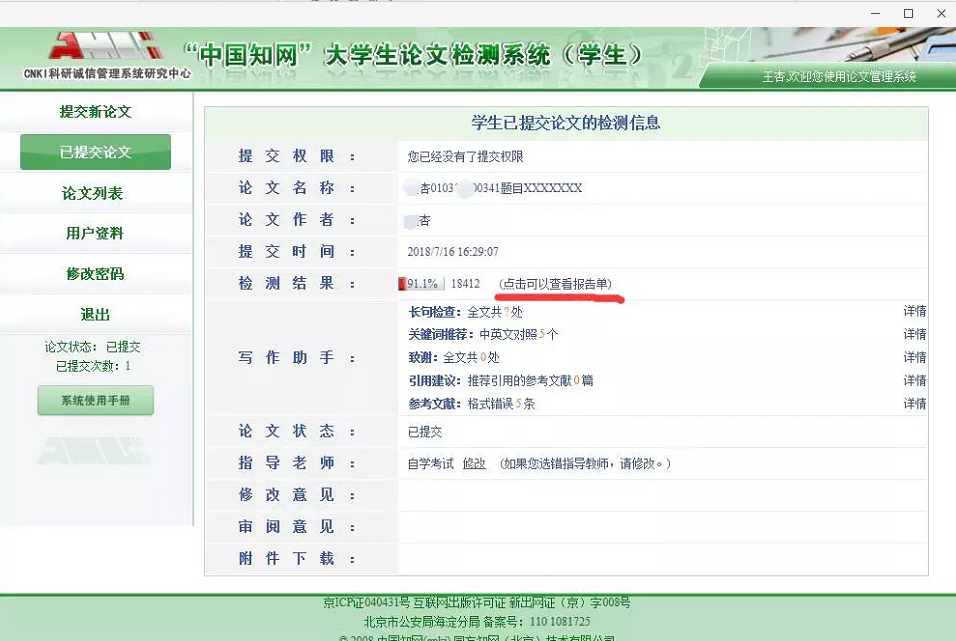Go to 论文列表 in the sidebar

(93, 193)
